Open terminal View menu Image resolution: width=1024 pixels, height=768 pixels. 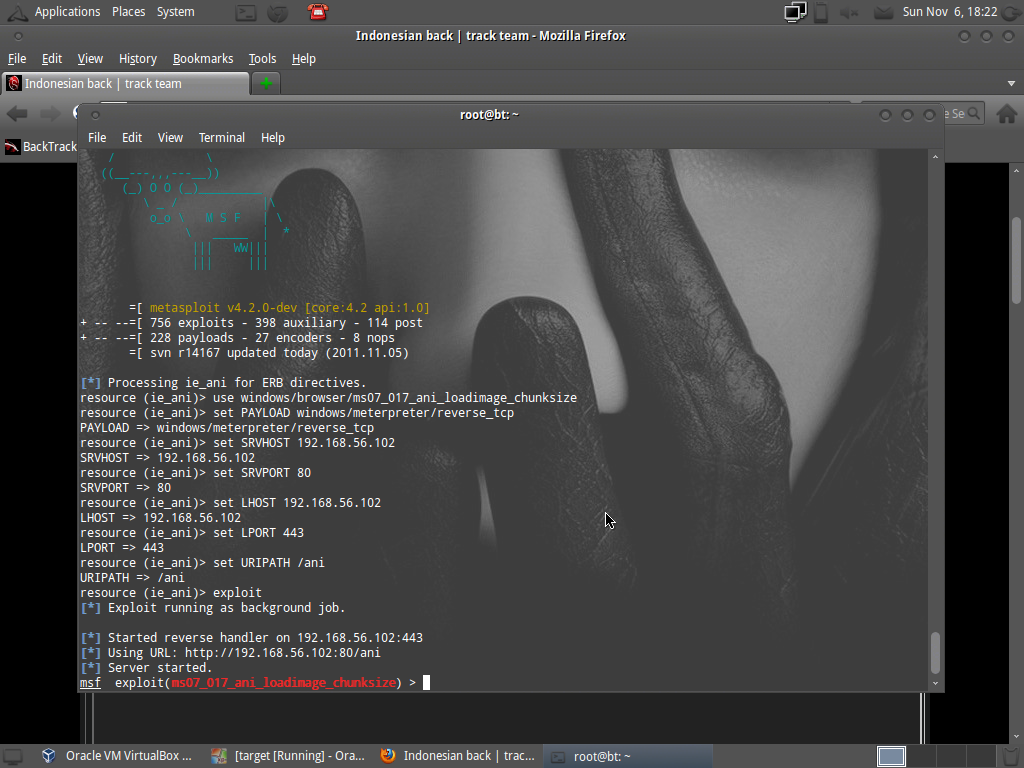pos(170,138)
